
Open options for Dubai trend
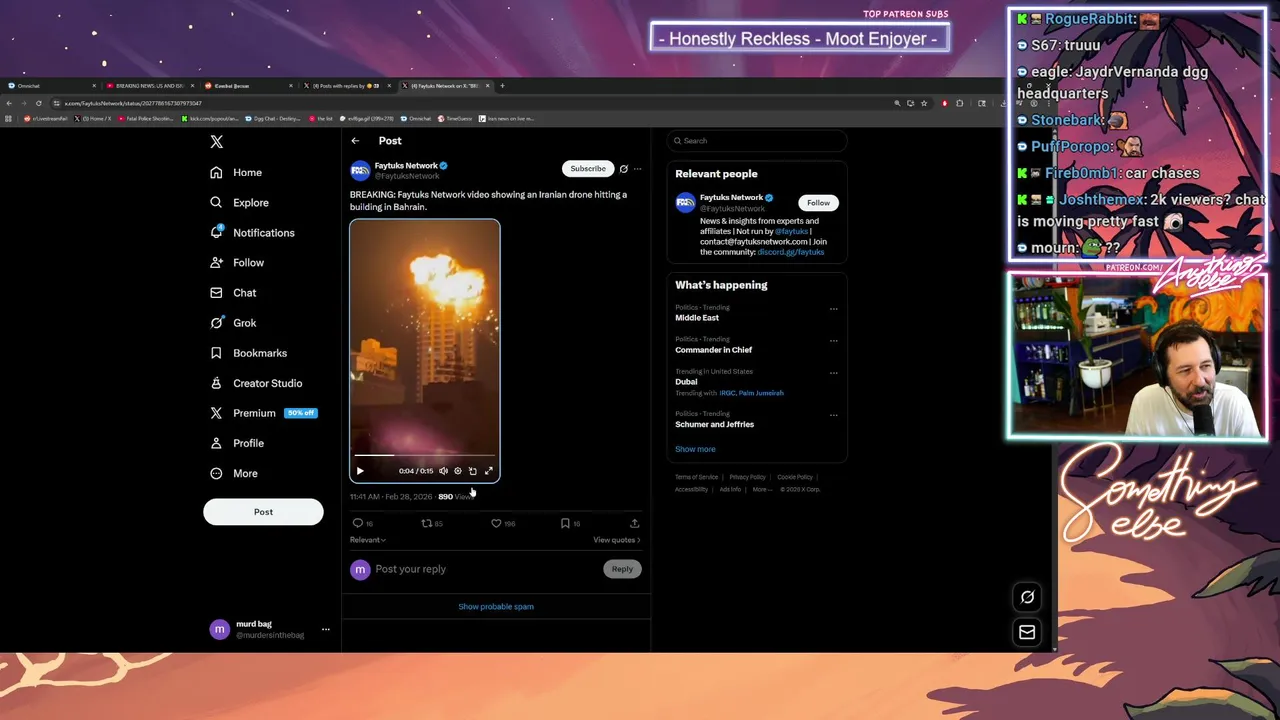[x=833, y=373]
